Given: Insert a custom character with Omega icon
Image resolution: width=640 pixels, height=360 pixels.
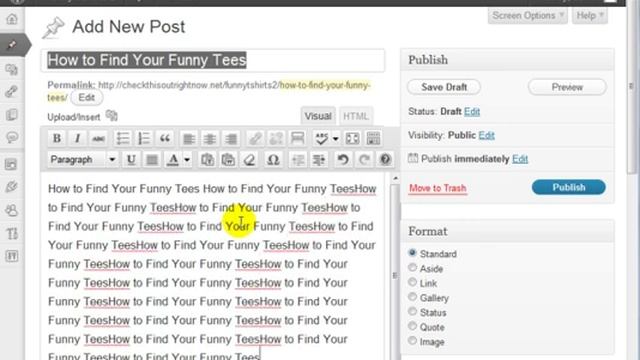Looking at the screenshot, I should pos(273,160).
